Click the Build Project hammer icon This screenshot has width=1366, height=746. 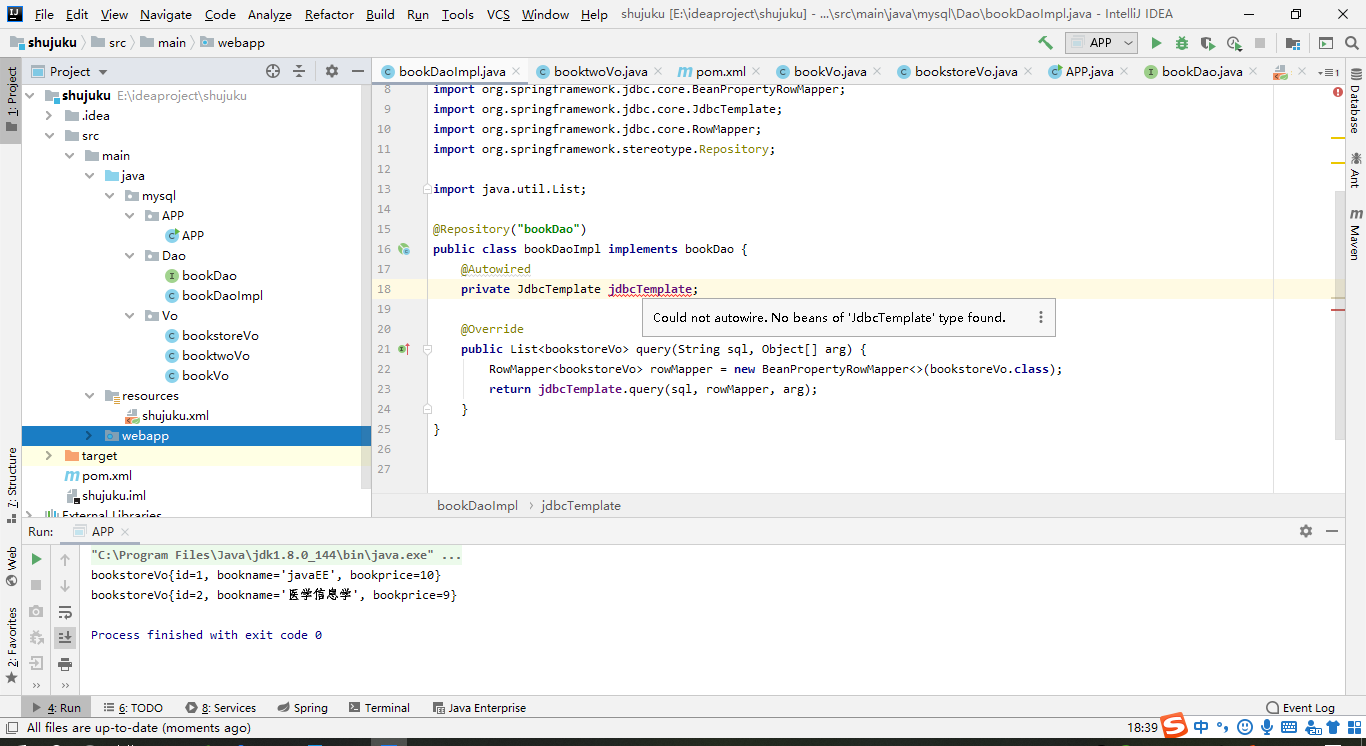(1045, 43)
